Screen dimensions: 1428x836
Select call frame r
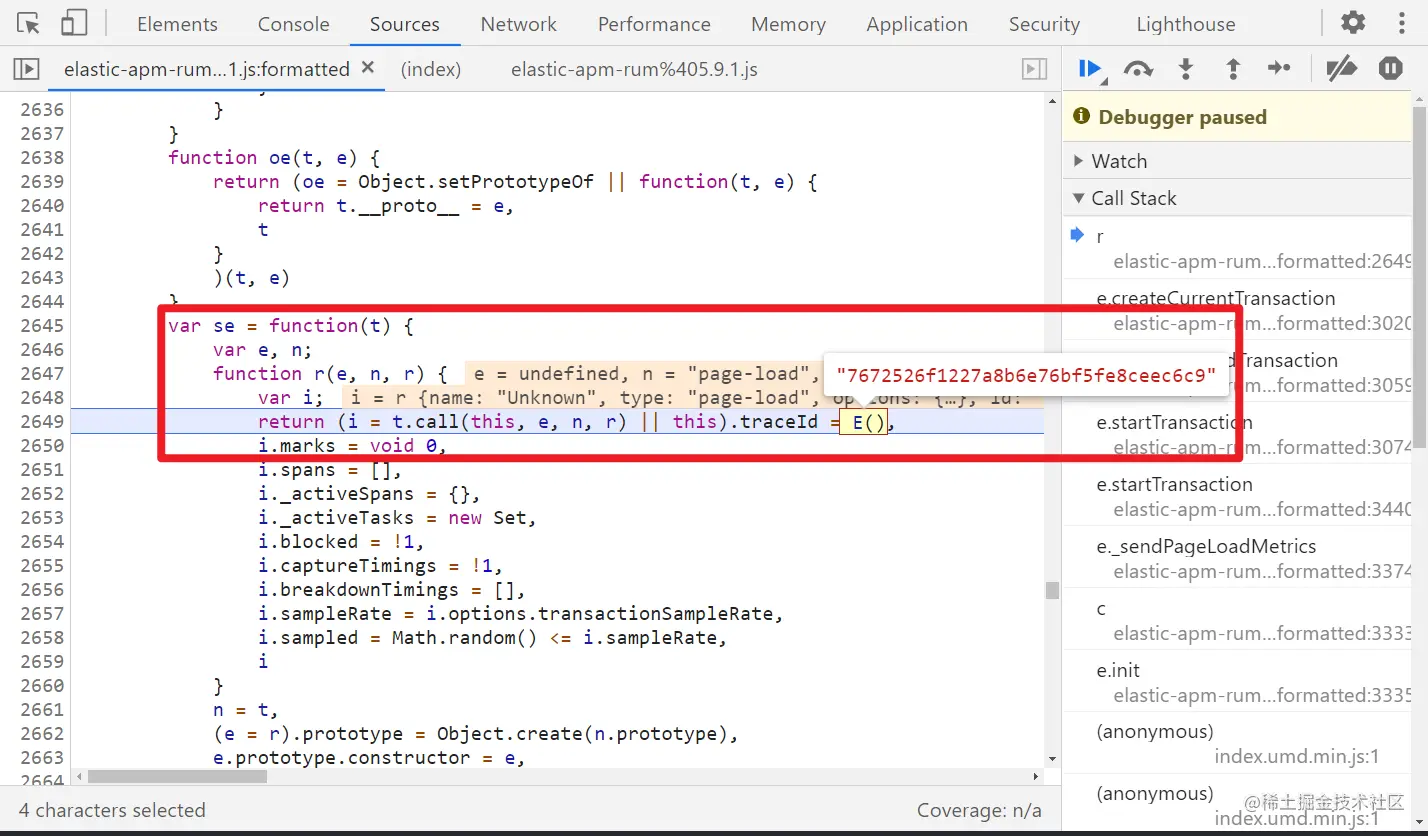click(1236, 248)
